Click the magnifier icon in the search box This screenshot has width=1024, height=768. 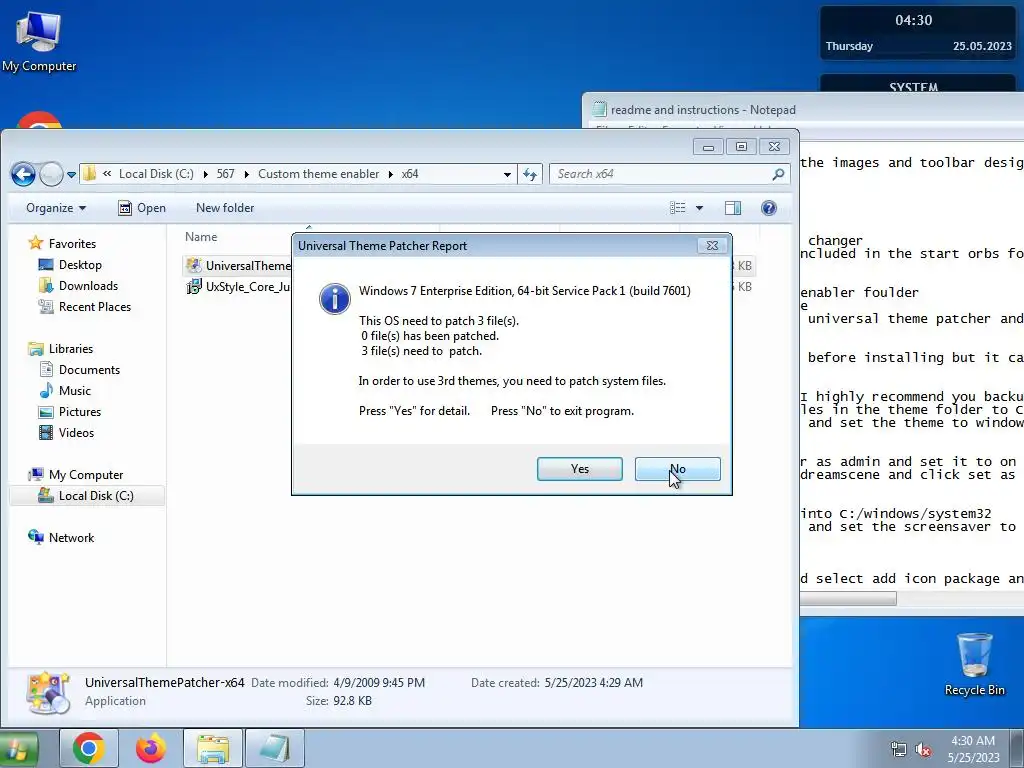[778, 174]
